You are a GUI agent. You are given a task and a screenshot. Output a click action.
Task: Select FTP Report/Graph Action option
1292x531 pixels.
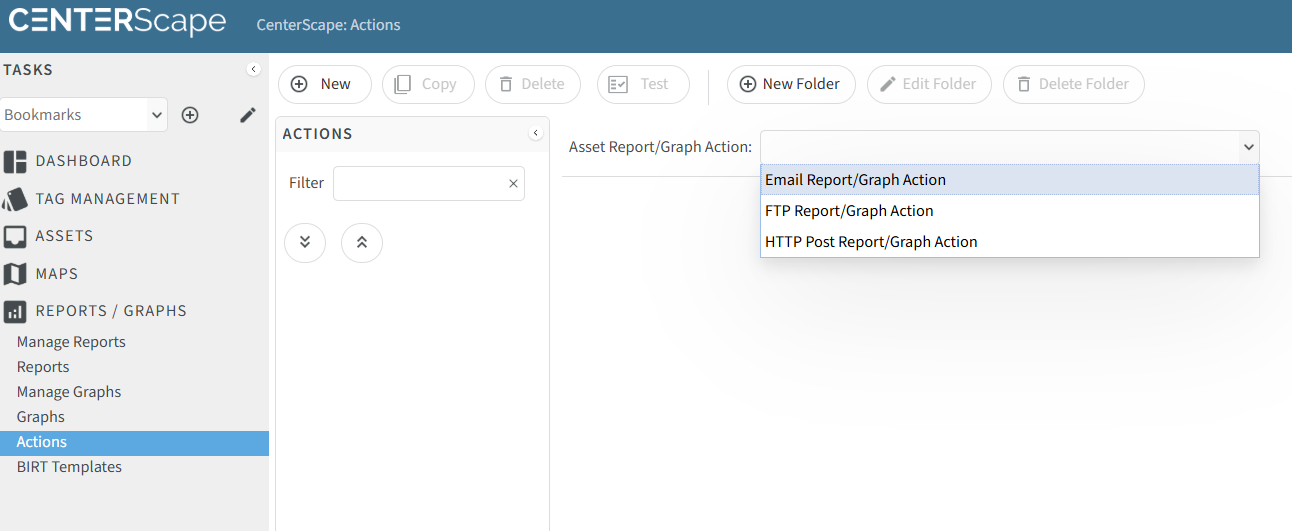(x=1009, y=211)
